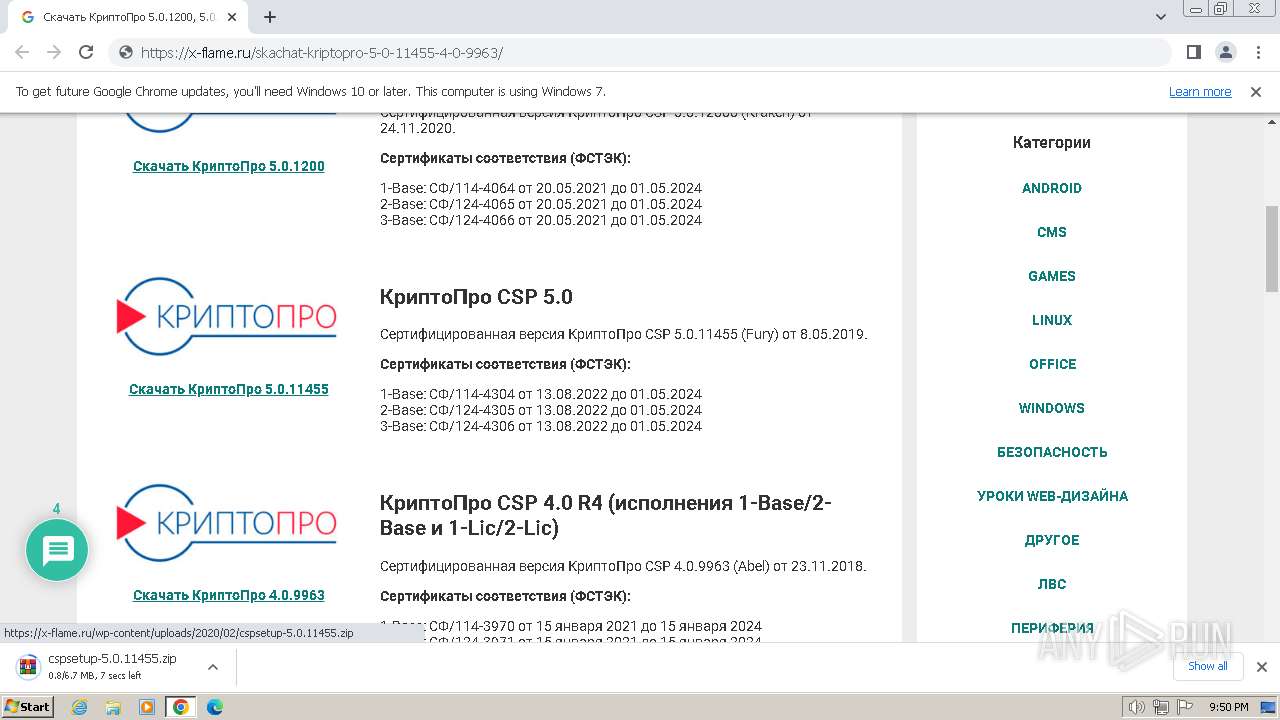Screen dimensions: 1280x720
Task: Open the volume speaker tray icon
Action: 1137,707
